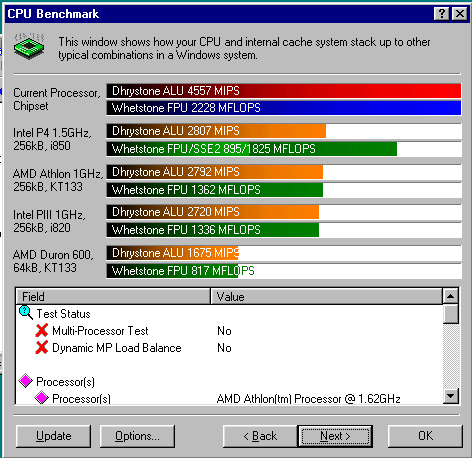Screen dimensions: 472x458
Task: Confirm with the OK button
Action: click(425, 436)
